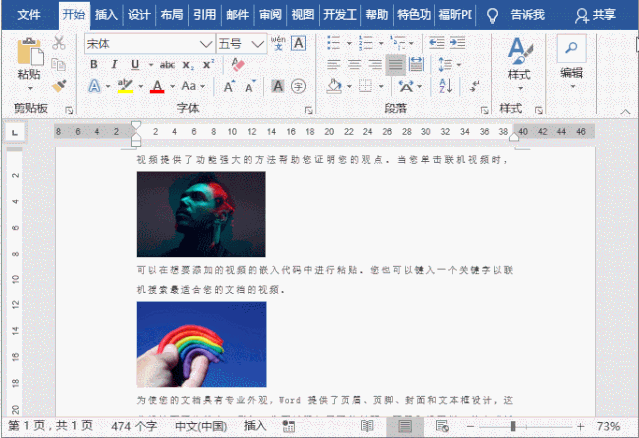This screenshot has width=639, height=438.
Task: Click the 插入 insert mode indicator
Action: (255, 426)
